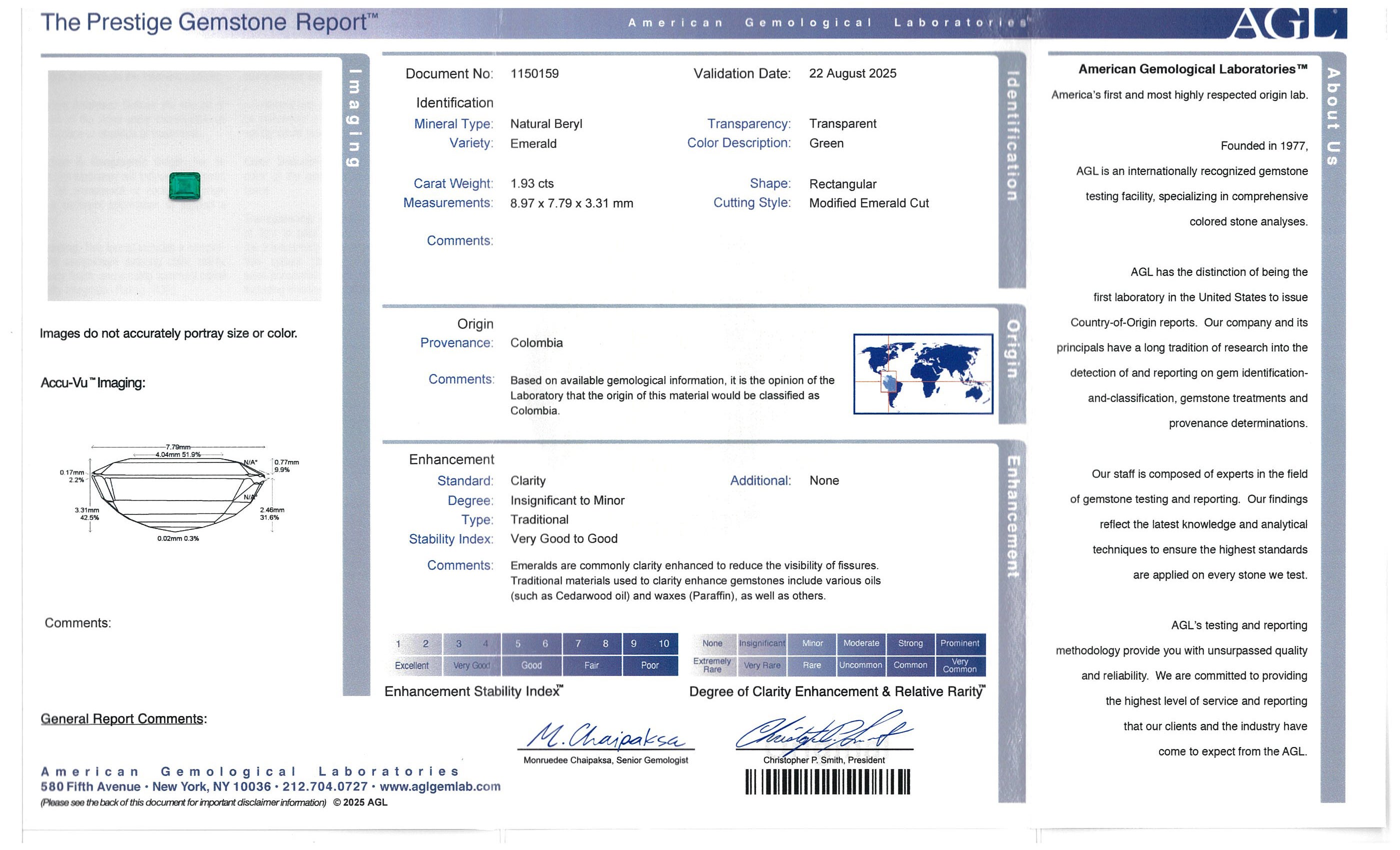Viewport: 1400px width, 850px height.
Task: Click Christopher P. Smith's signature
Action: 824,732
